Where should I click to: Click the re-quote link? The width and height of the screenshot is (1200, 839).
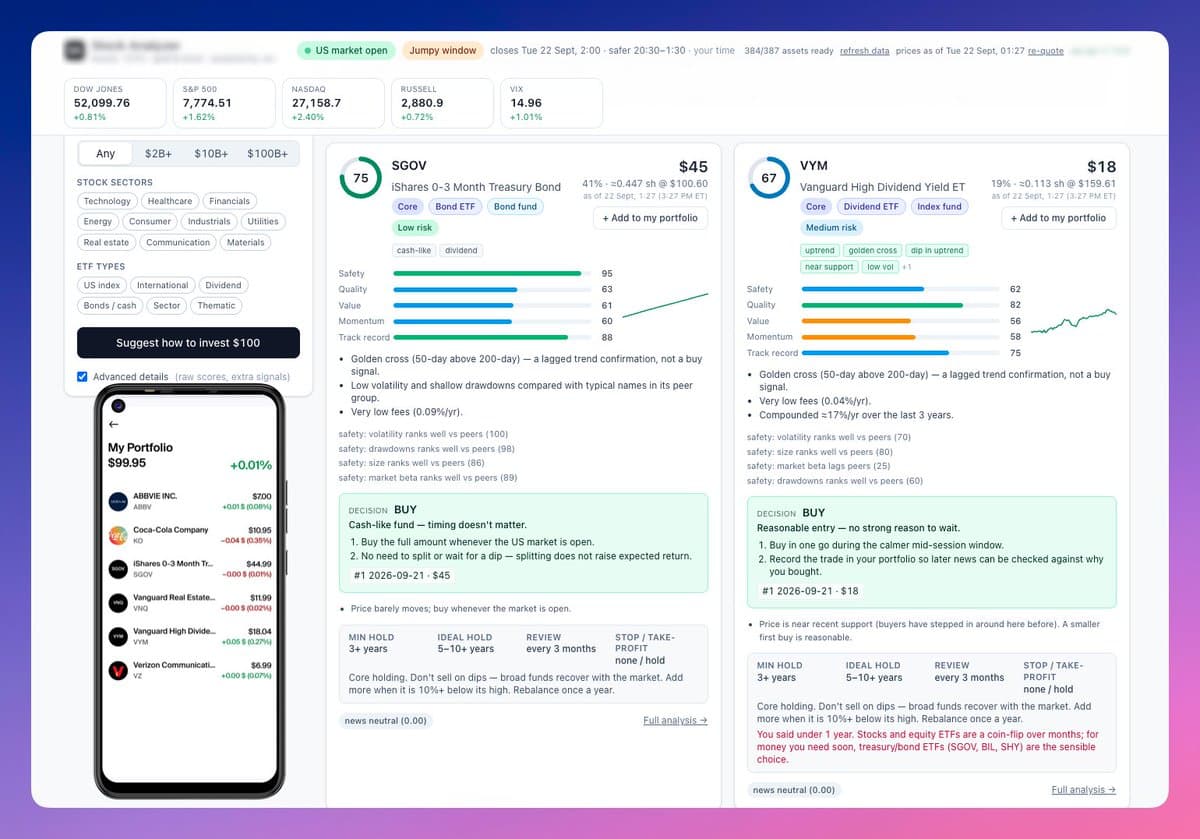[x=1046, y=51]
